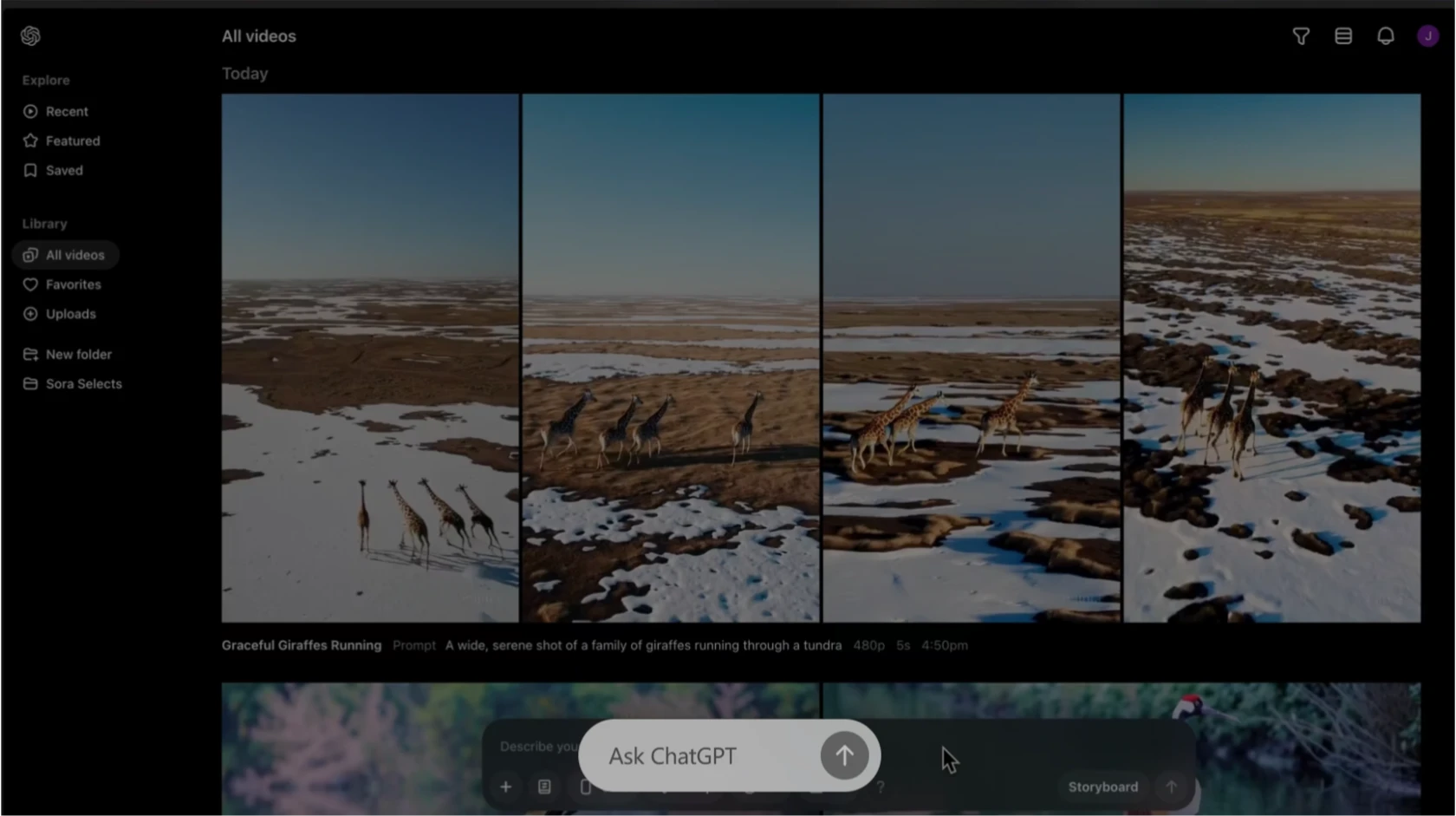Viewport: 1456px width, 816px height.
Task: Open the presets icon in the prompt bar
Action: point(544,787)
